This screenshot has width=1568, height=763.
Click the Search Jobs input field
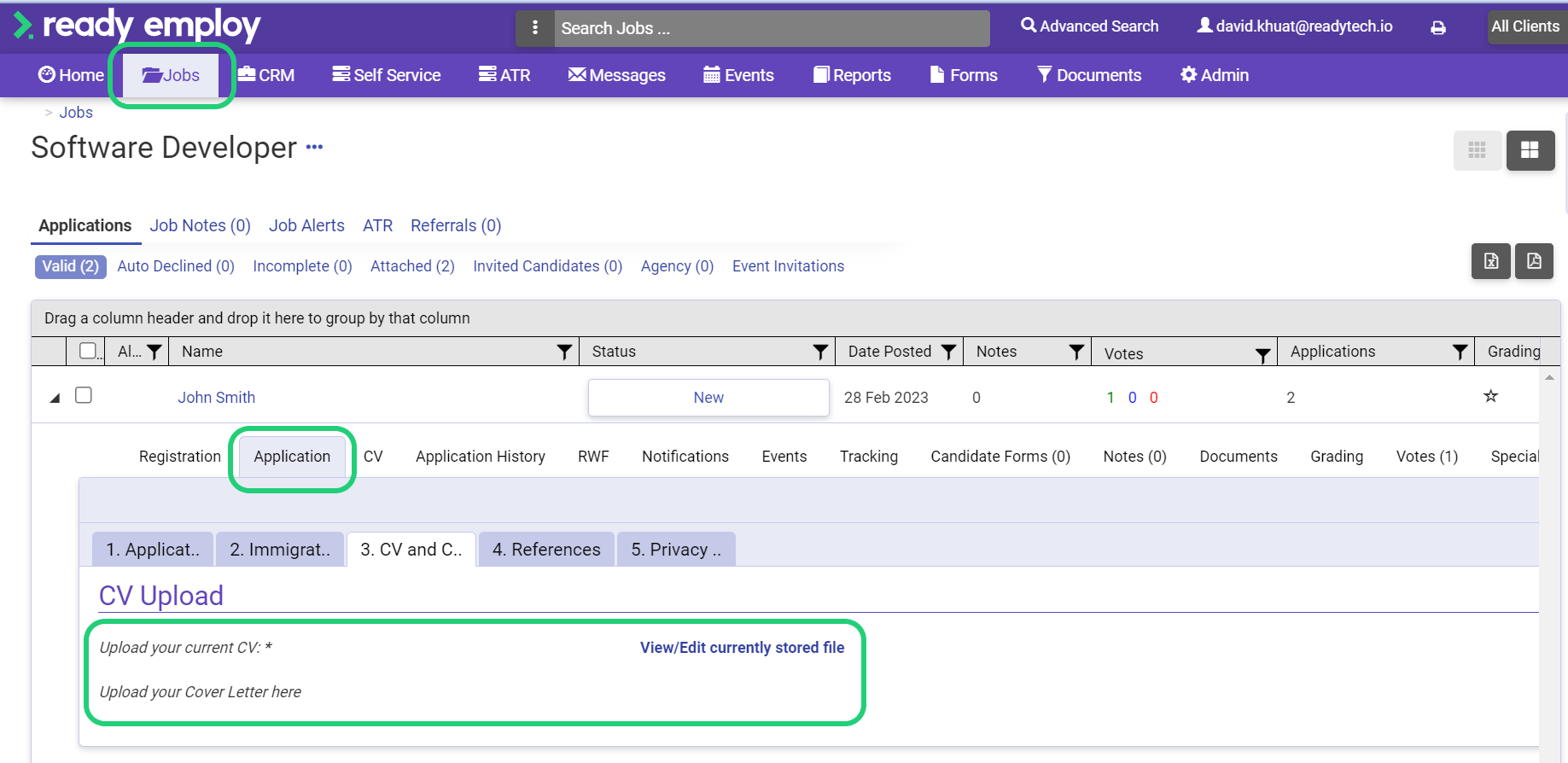coord(772,28)
